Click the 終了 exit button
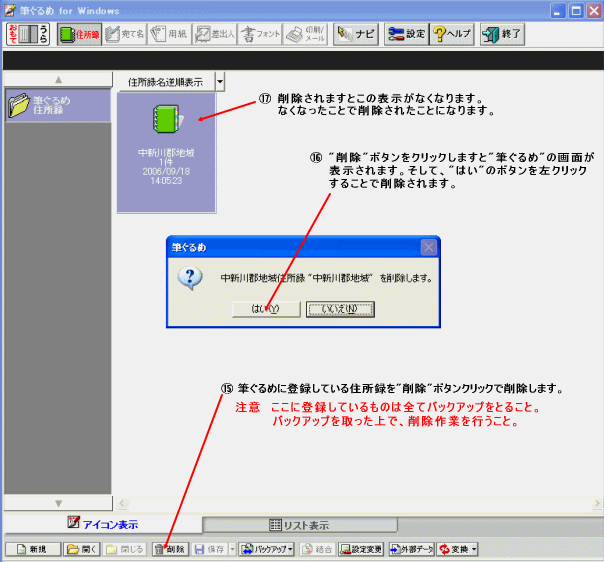 [502, 34]
